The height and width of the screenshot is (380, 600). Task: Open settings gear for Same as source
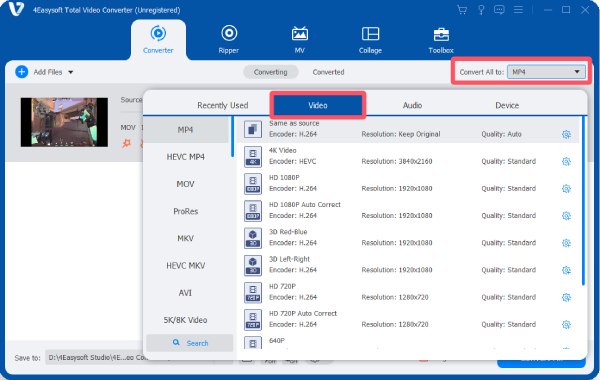[566, 134]
